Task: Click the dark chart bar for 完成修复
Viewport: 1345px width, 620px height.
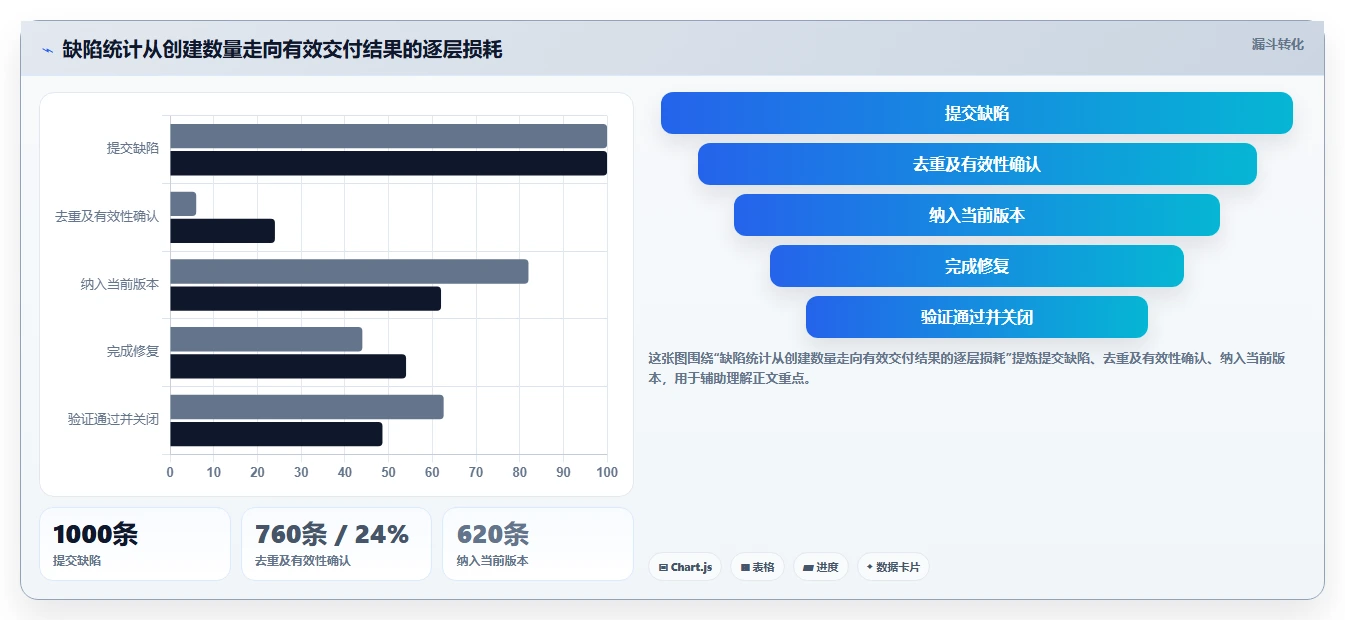Action: (x=288, y=366)
